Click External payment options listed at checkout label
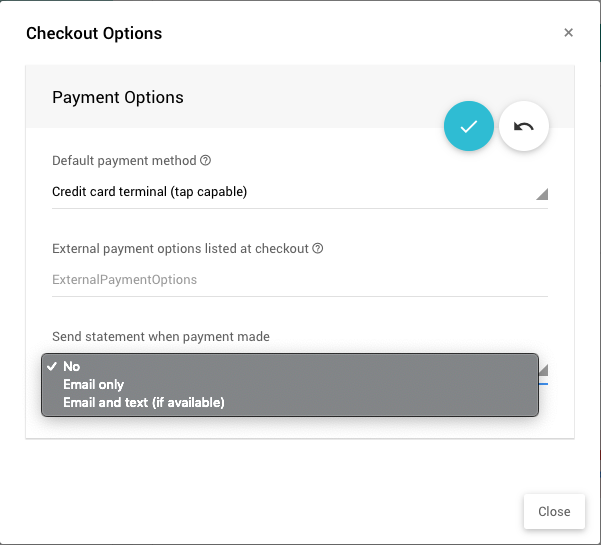Viewport: 601px width, 545px height. click(180, 249)
